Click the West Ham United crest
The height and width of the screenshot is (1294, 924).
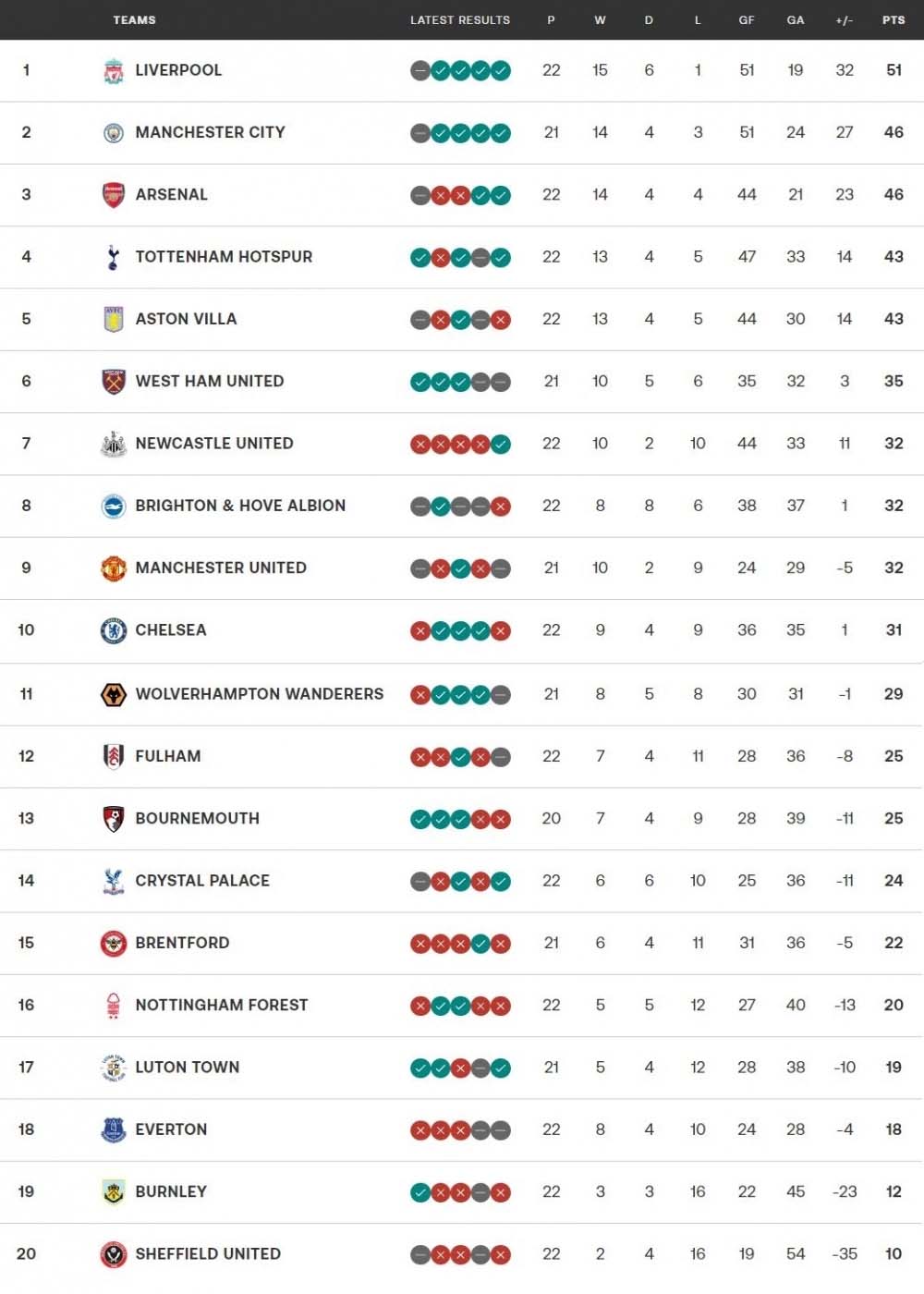tap(114, 382)
